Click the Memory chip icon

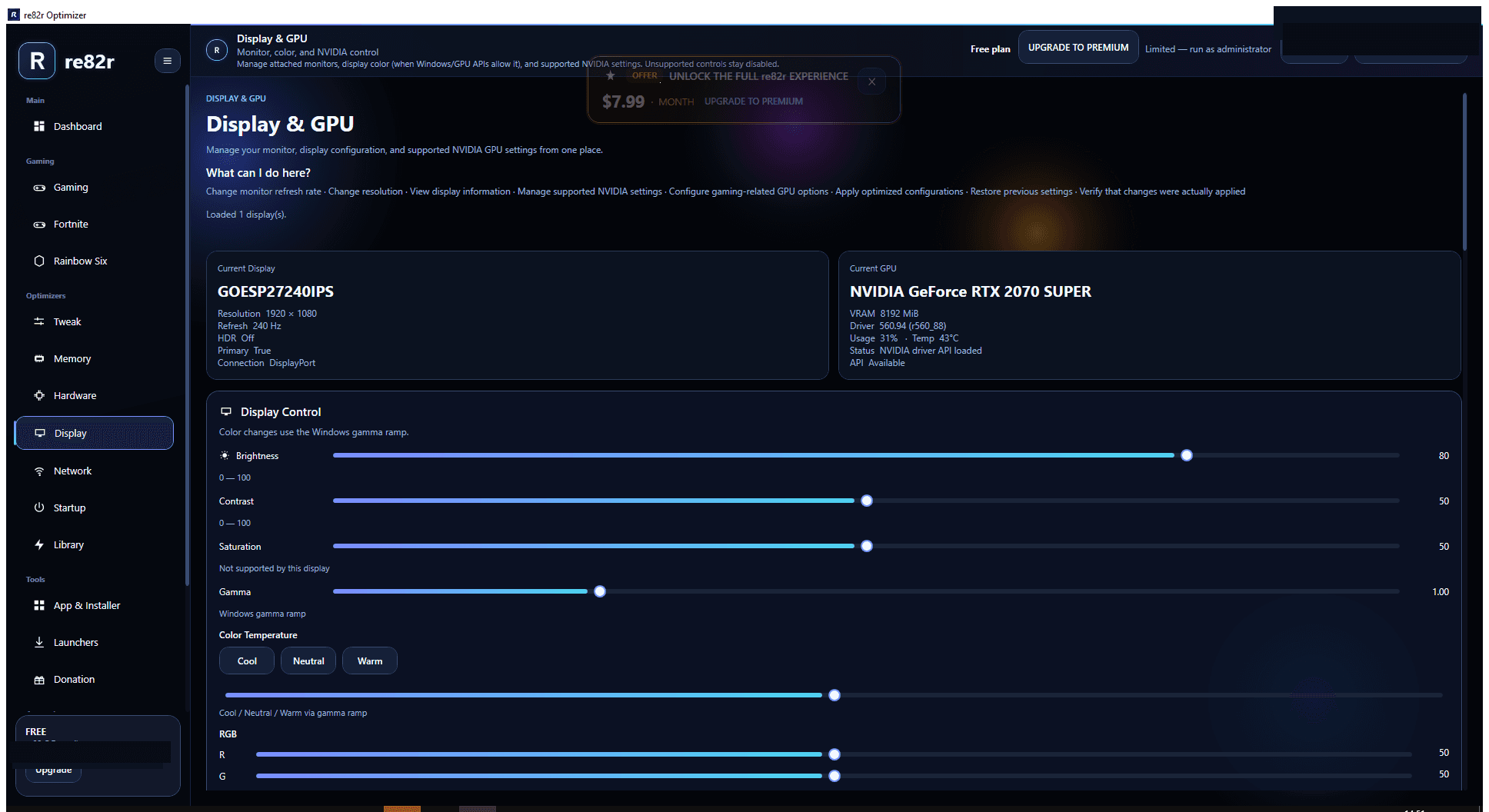point(39,358)
